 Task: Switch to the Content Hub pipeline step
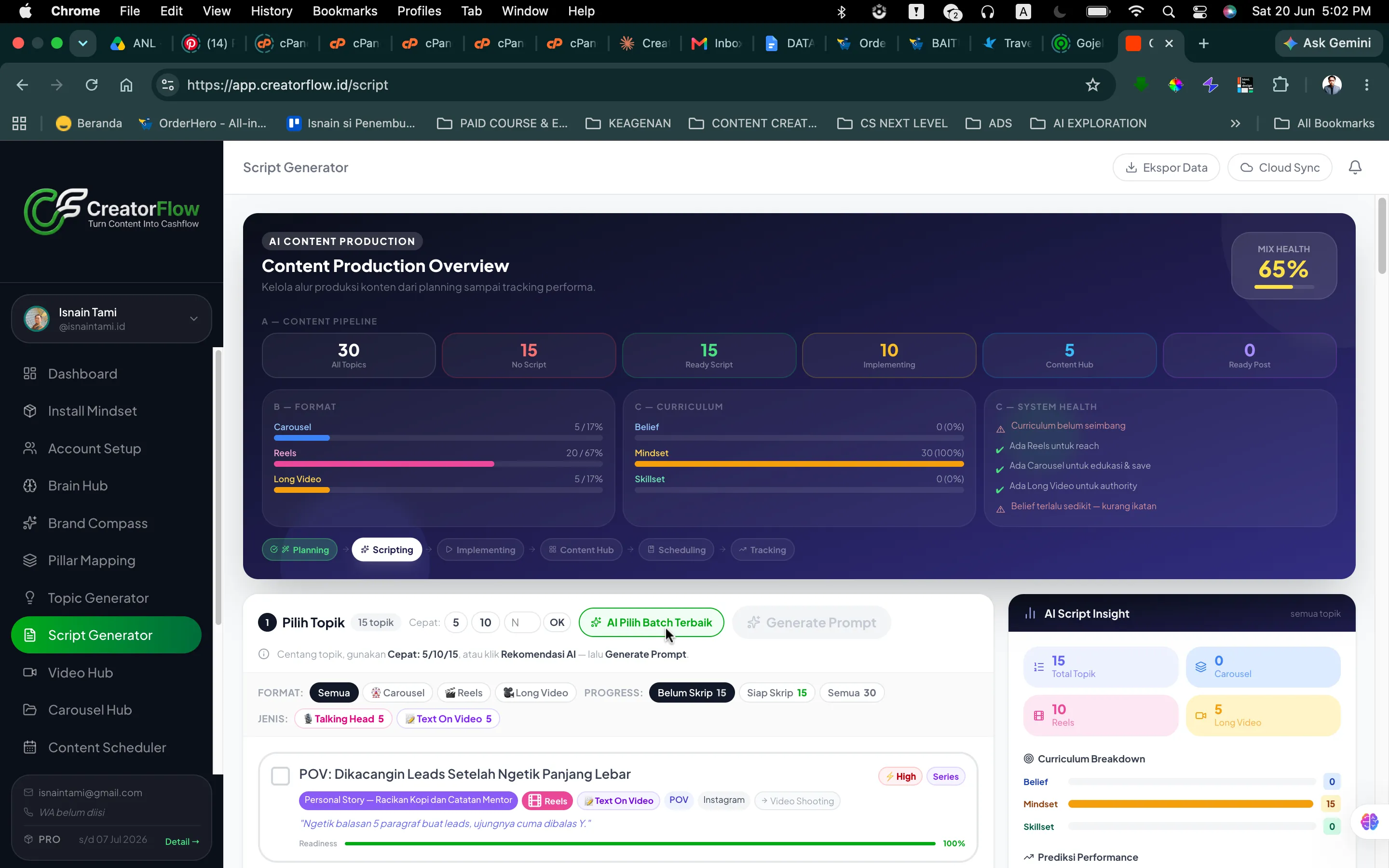click(x=581, y=549)
